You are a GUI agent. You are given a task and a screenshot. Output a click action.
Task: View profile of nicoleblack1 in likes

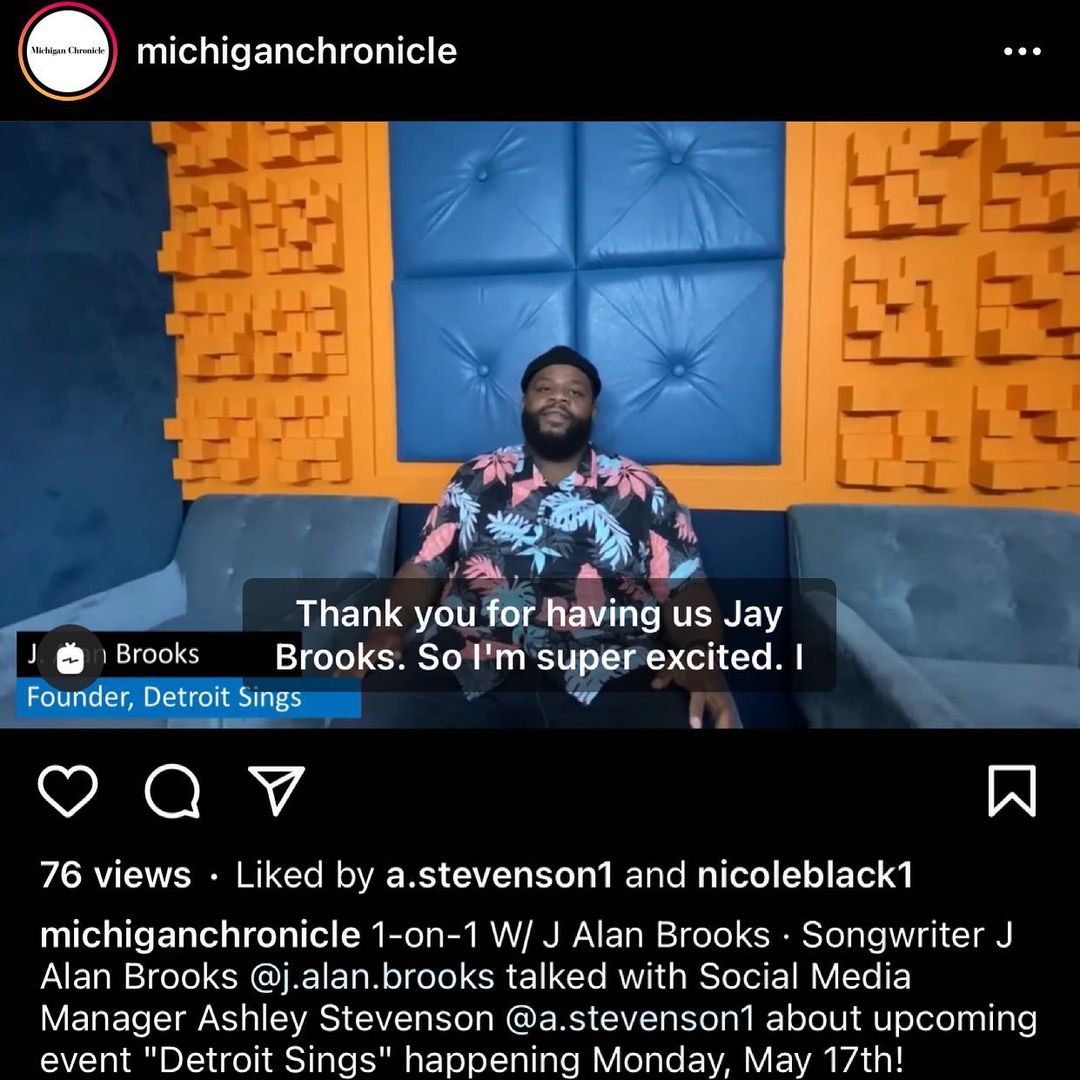(804, 875)
